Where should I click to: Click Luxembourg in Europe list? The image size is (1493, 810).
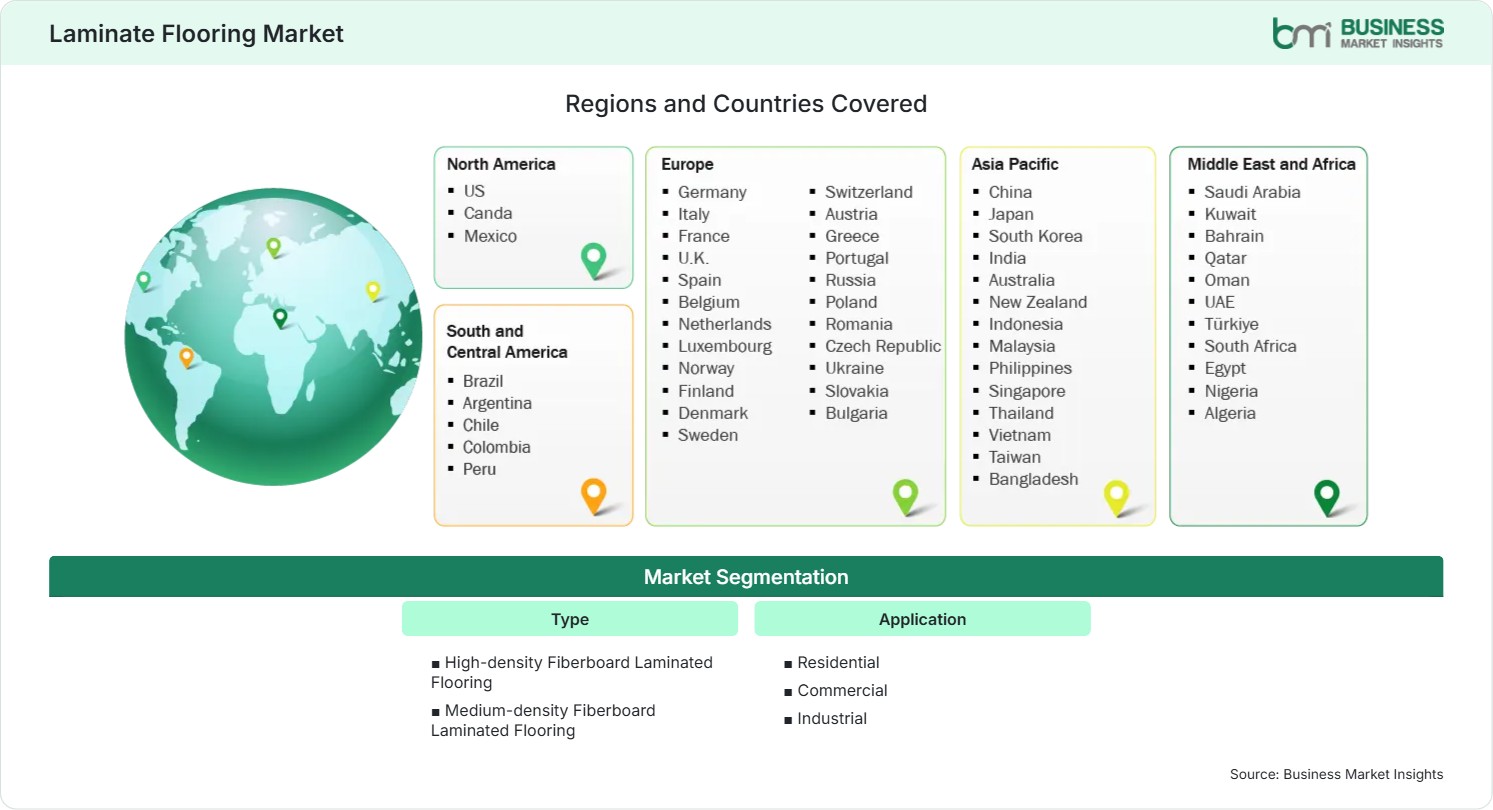coord(725,346)
